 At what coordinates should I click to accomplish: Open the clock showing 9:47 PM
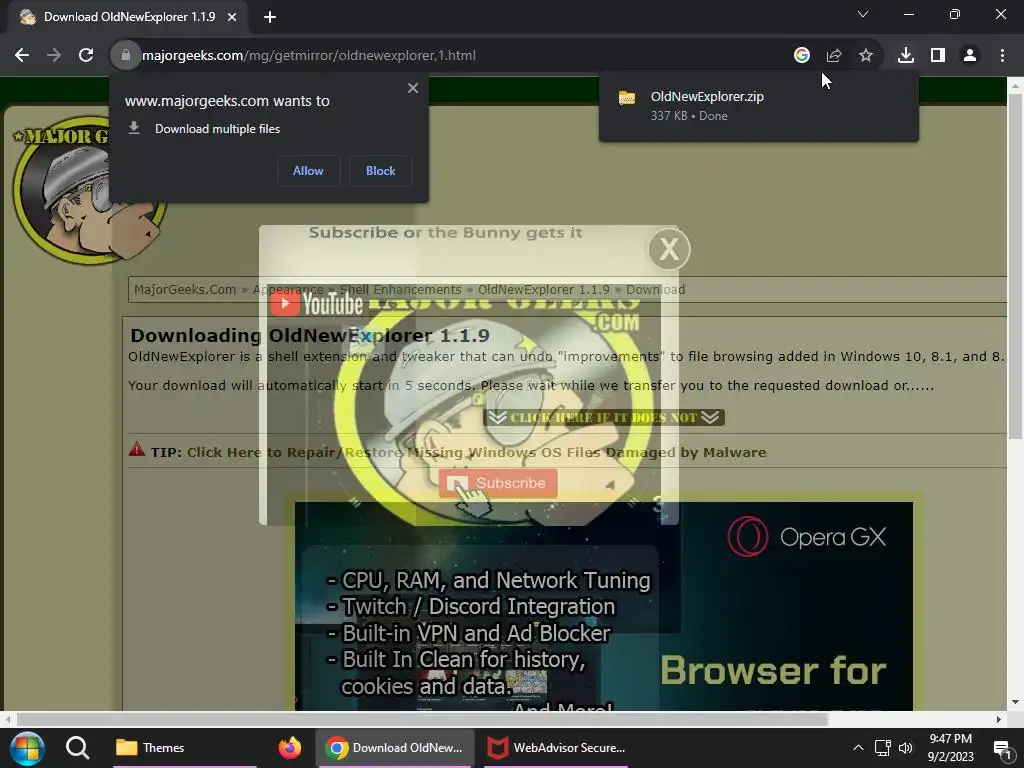(951, 748)
